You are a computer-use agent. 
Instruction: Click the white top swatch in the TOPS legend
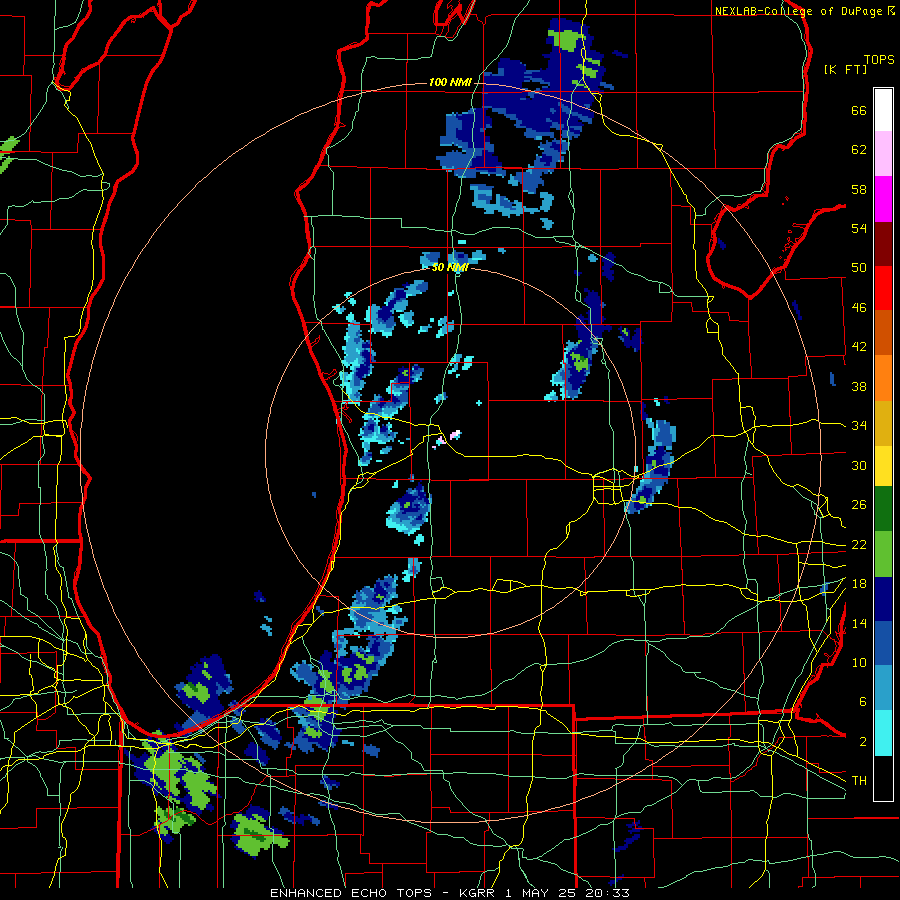click(883, 110)
